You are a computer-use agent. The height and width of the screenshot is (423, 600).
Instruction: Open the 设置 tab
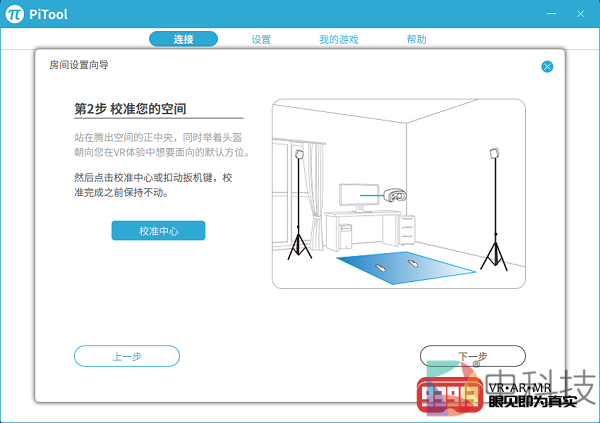(x=261, y=39)
